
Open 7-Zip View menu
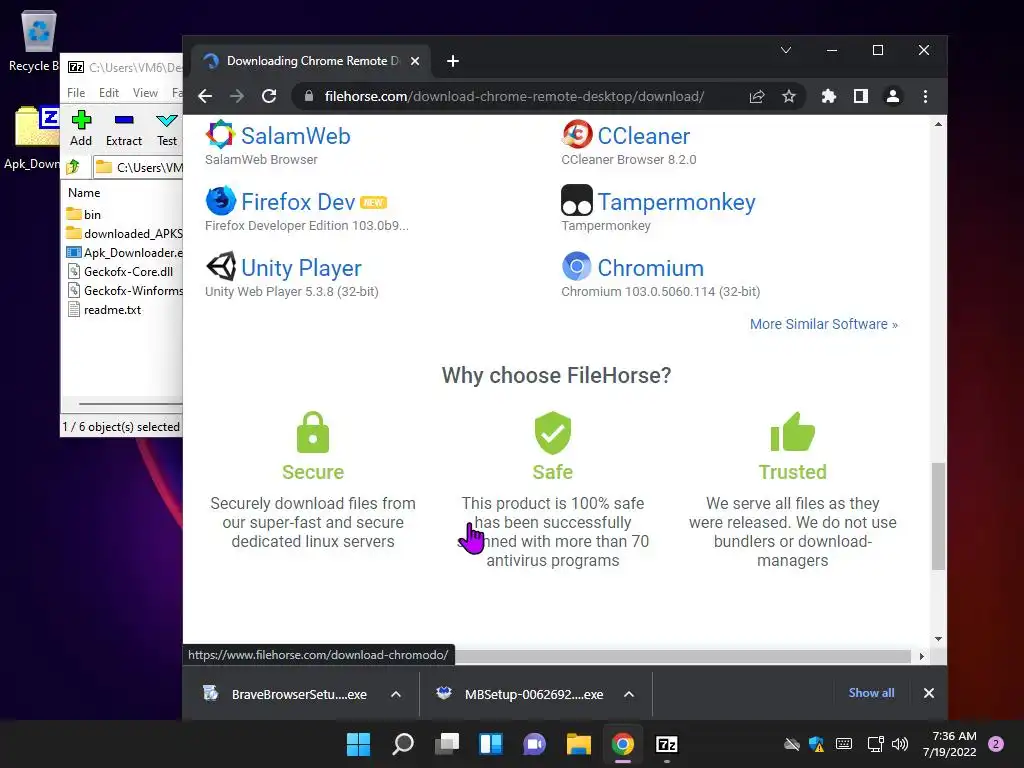[145, 93]
